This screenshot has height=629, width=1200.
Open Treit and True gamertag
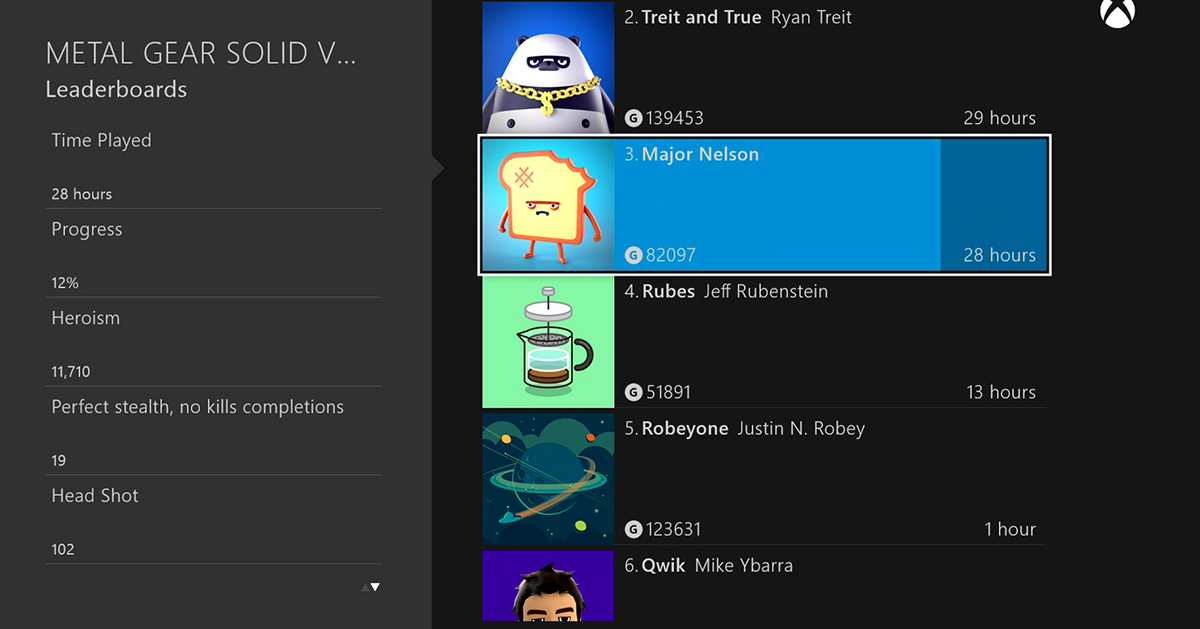[701, 17]
